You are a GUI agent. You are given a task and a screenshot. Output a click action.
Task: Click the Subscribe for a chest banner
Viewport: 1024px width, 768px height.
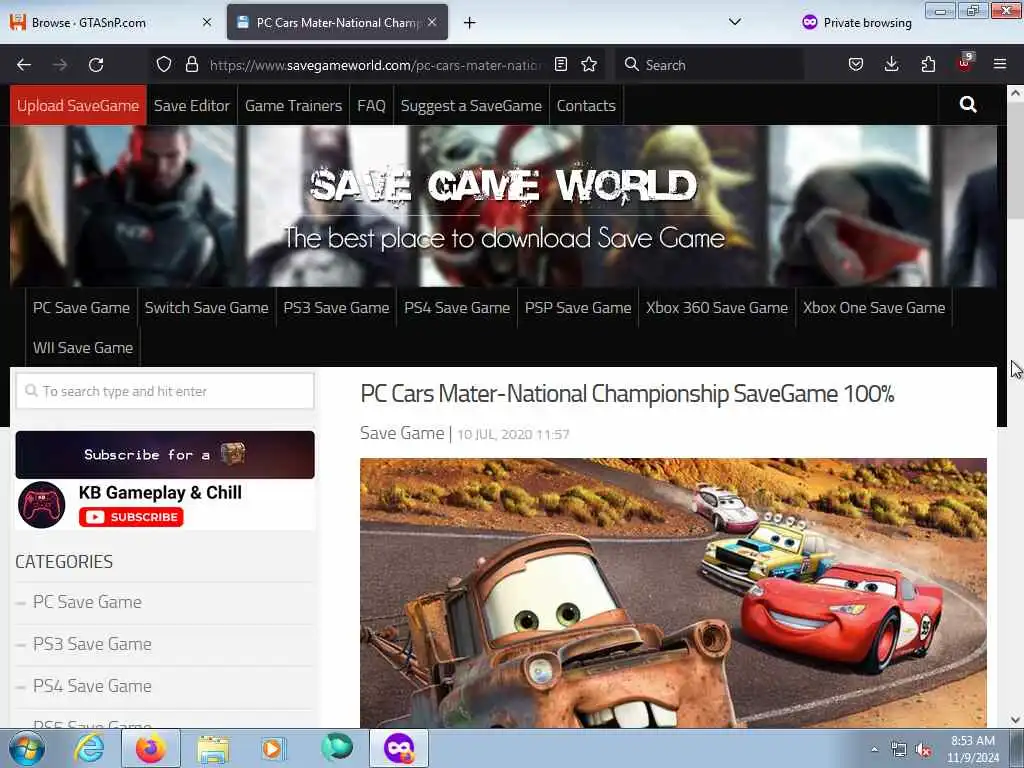click(x=165, y=455)
